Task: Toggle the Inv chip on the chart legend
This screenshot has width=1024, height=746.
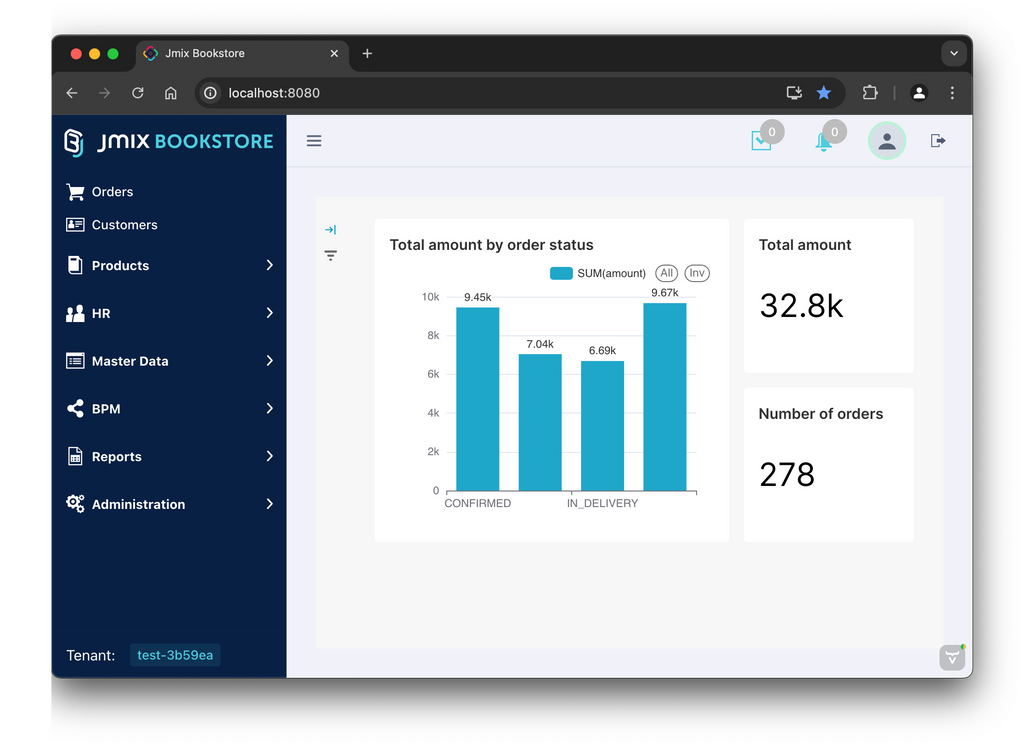Action: pos(696,272)
